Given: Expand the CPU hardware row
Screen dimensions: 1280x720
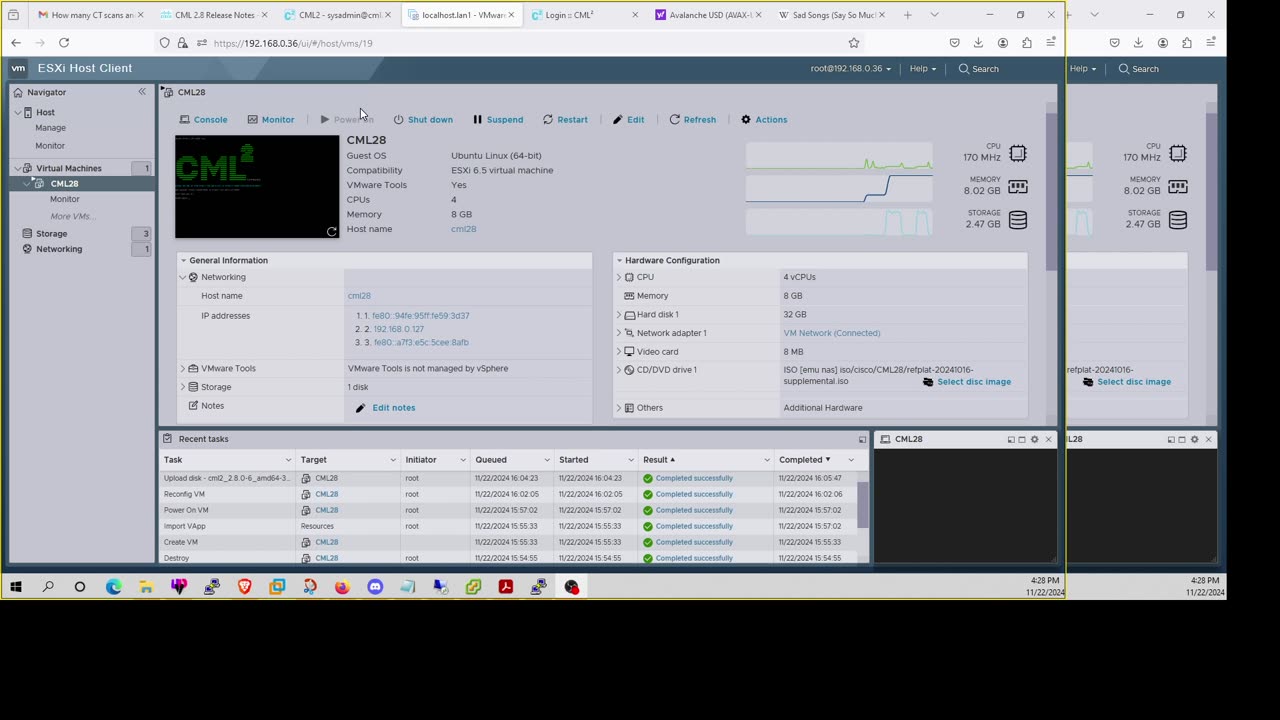Looking at the screenshot, I should coord(619,277).
